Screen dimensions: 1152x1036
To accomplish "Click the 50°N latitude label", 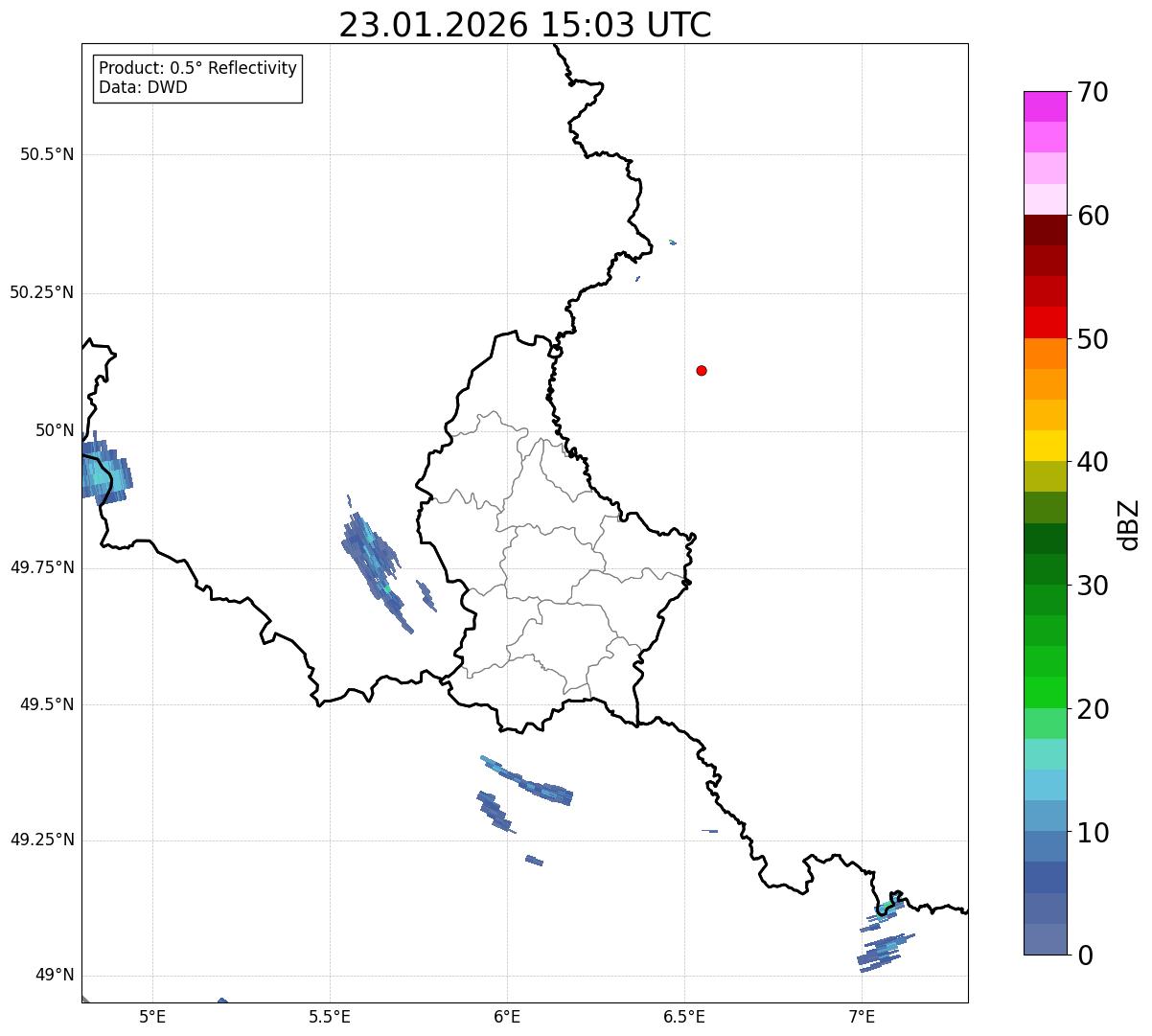I will [54, 430].
